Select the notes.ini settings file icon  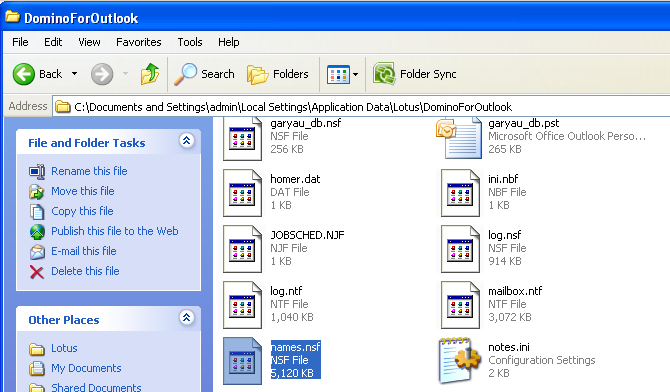[x=460, y=360]
